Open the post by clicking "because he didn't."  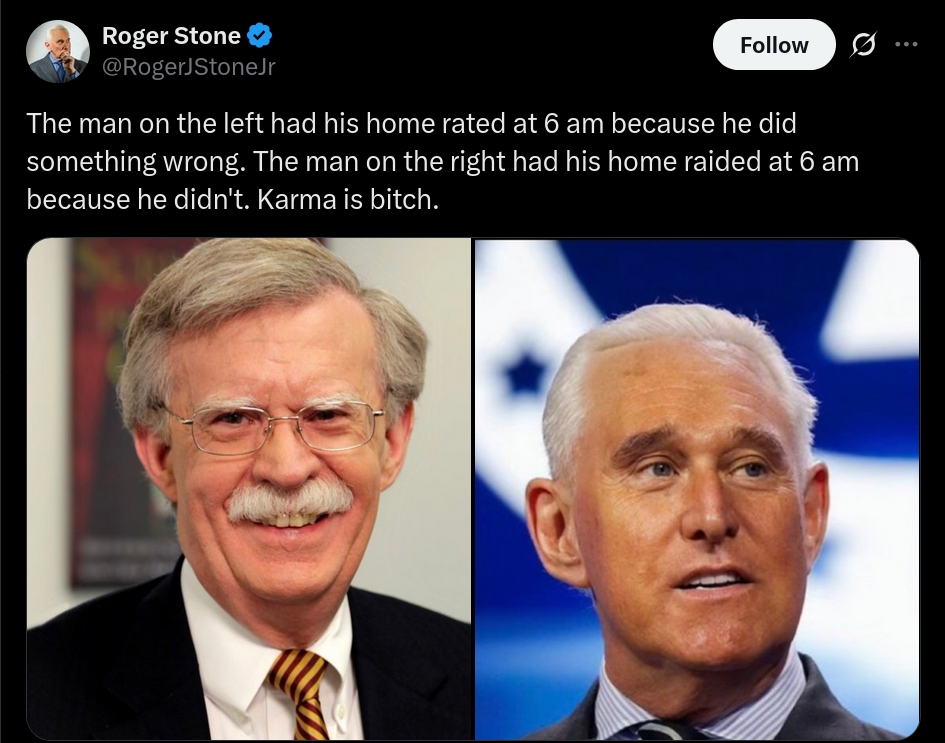pos(138,199)
